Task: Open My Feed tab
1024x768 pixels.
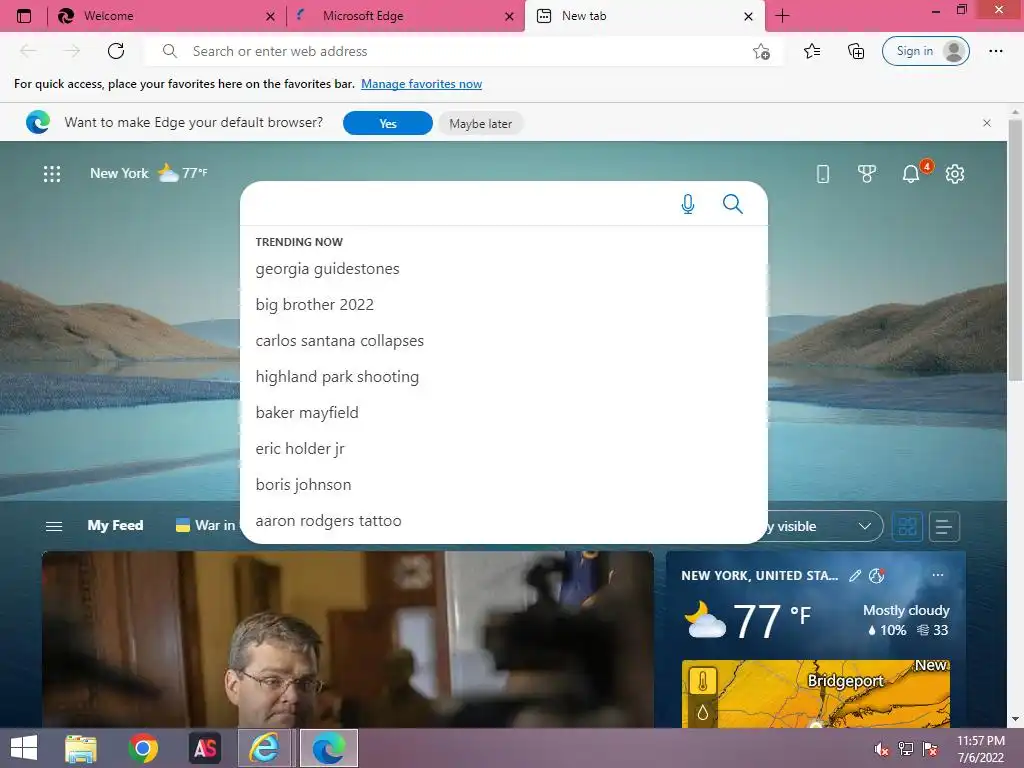Action: click(115, 526)
